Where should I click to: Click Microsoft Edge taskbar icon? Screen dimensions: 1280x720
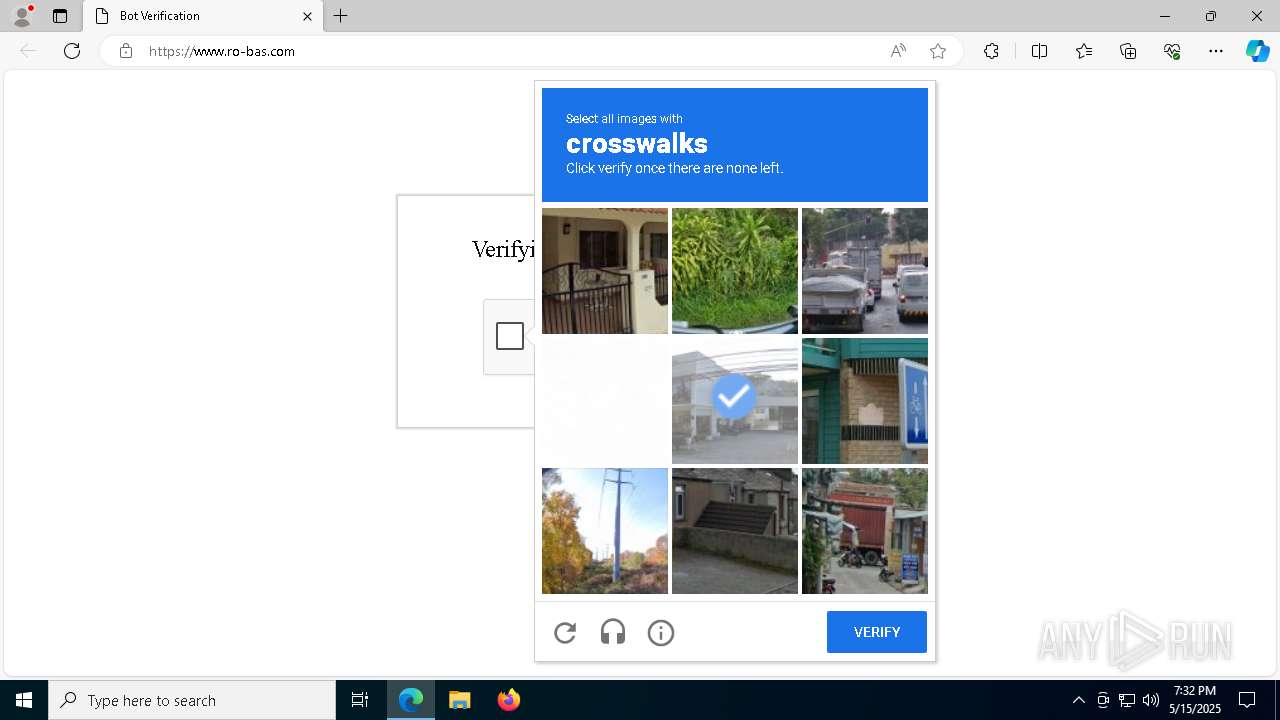tap(411, 700)
